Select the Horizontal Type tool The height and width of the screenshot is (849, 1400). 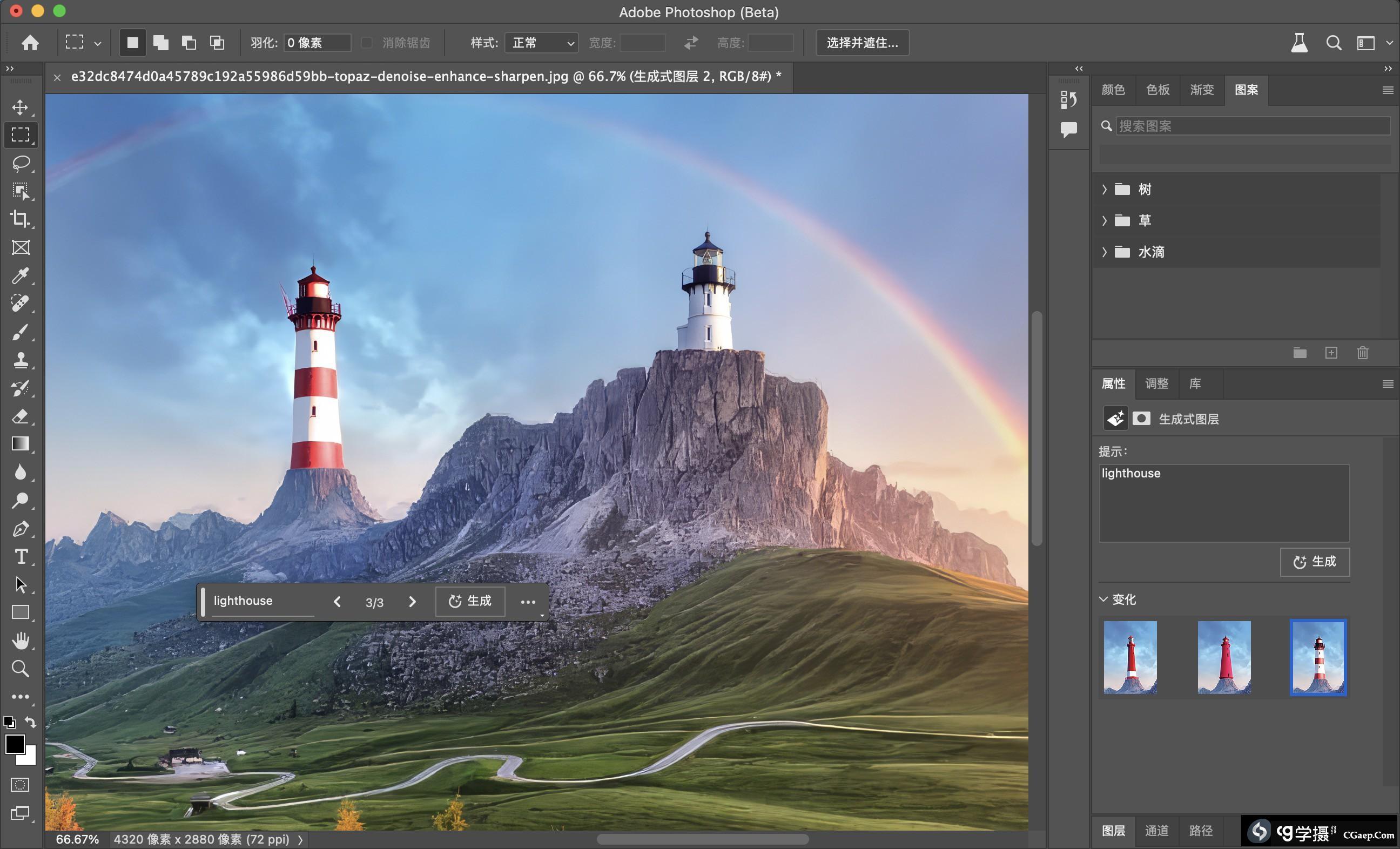click(x=21, y=556)
